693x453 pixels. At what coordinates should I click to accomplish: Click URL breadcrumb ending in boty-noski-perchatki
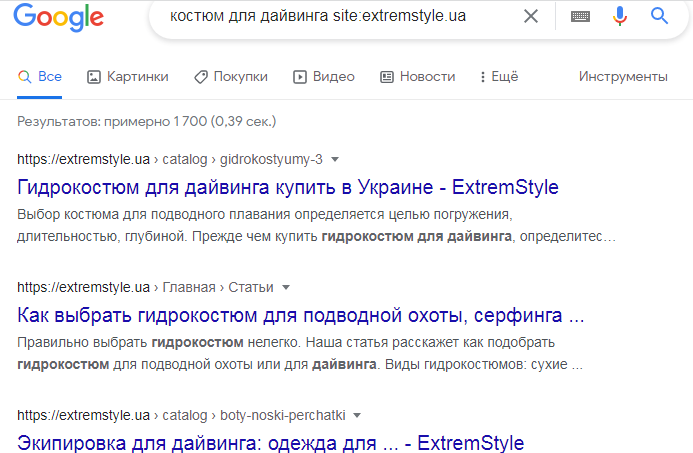tap(181, 416)
